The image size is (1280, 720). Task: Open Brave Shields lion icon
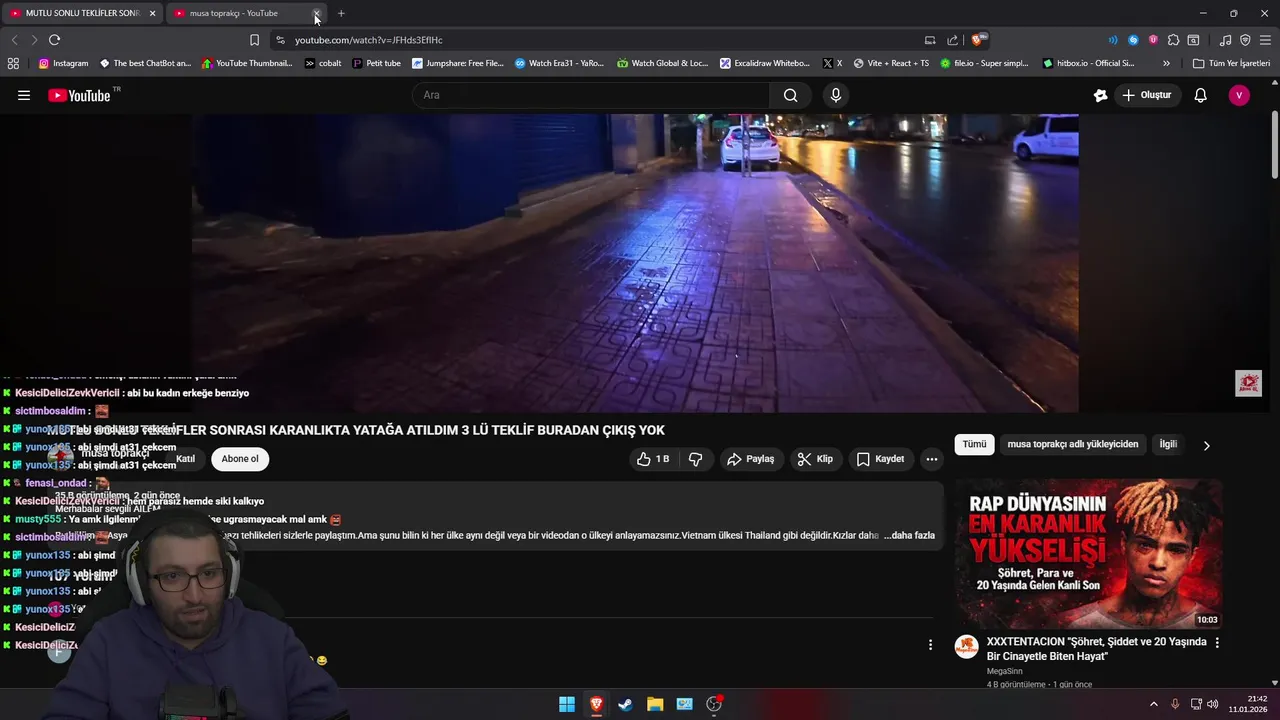pyautogui.click(x=978, y=40)
